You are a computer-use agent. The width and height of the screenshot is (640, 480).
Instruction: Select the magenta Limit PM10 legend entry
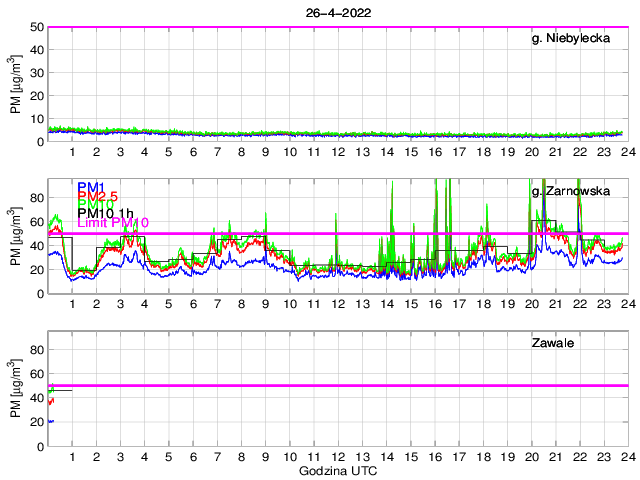113,223
